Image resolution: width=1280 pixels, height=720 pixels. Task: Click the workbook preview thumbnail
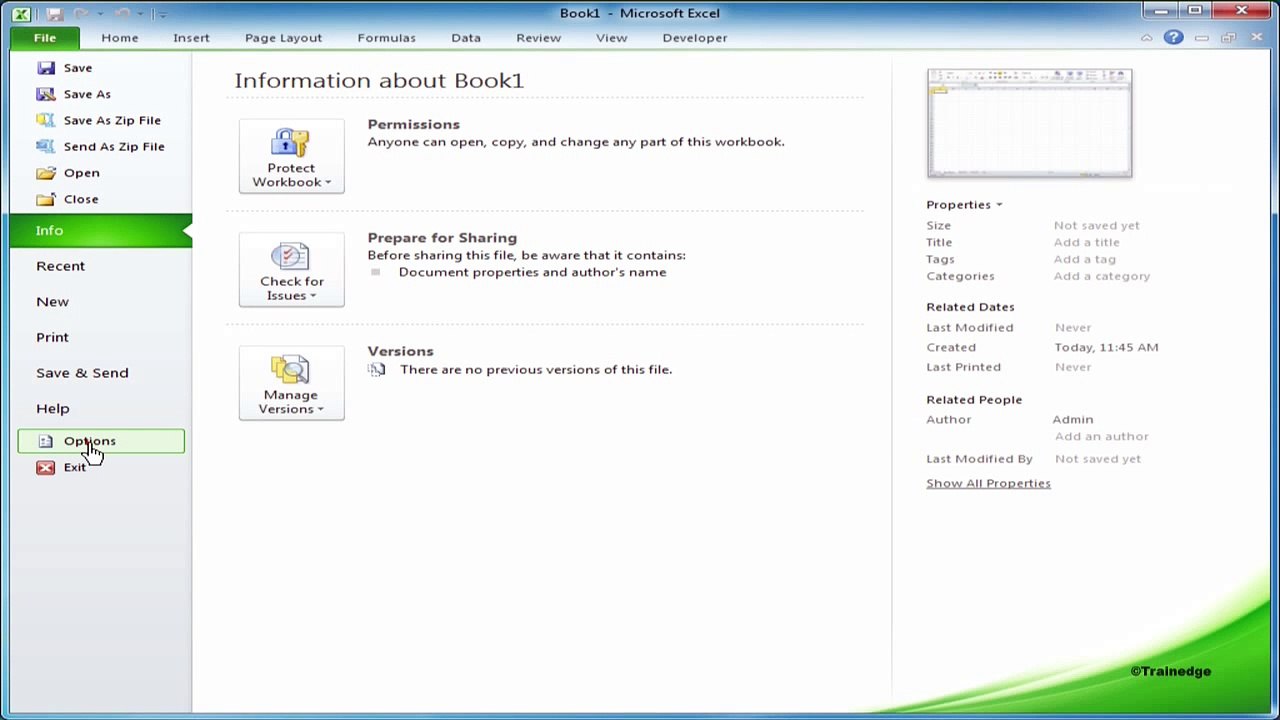pos(1029,123)
